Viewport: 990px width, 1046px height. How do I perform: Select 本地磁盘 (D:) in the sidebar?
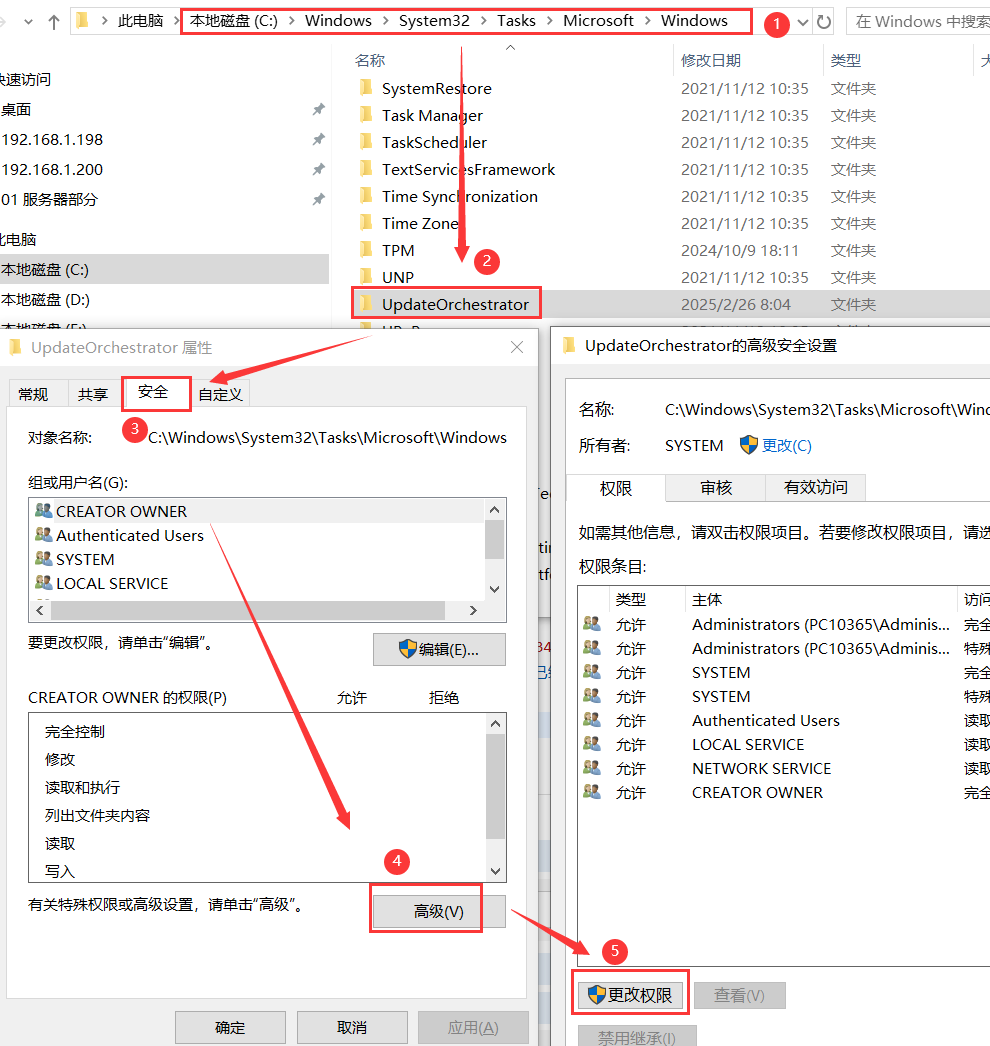(45, 300)
